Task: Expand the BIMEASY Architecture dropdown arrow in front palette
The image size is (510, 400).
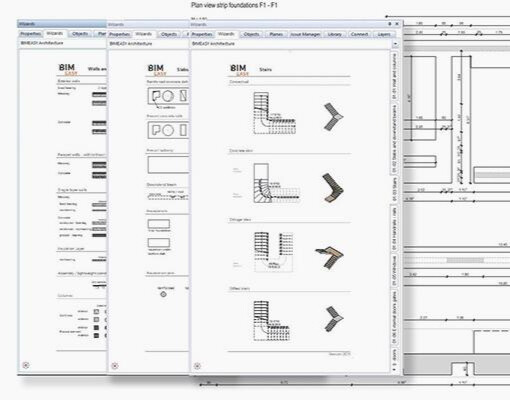Action: 395,44
